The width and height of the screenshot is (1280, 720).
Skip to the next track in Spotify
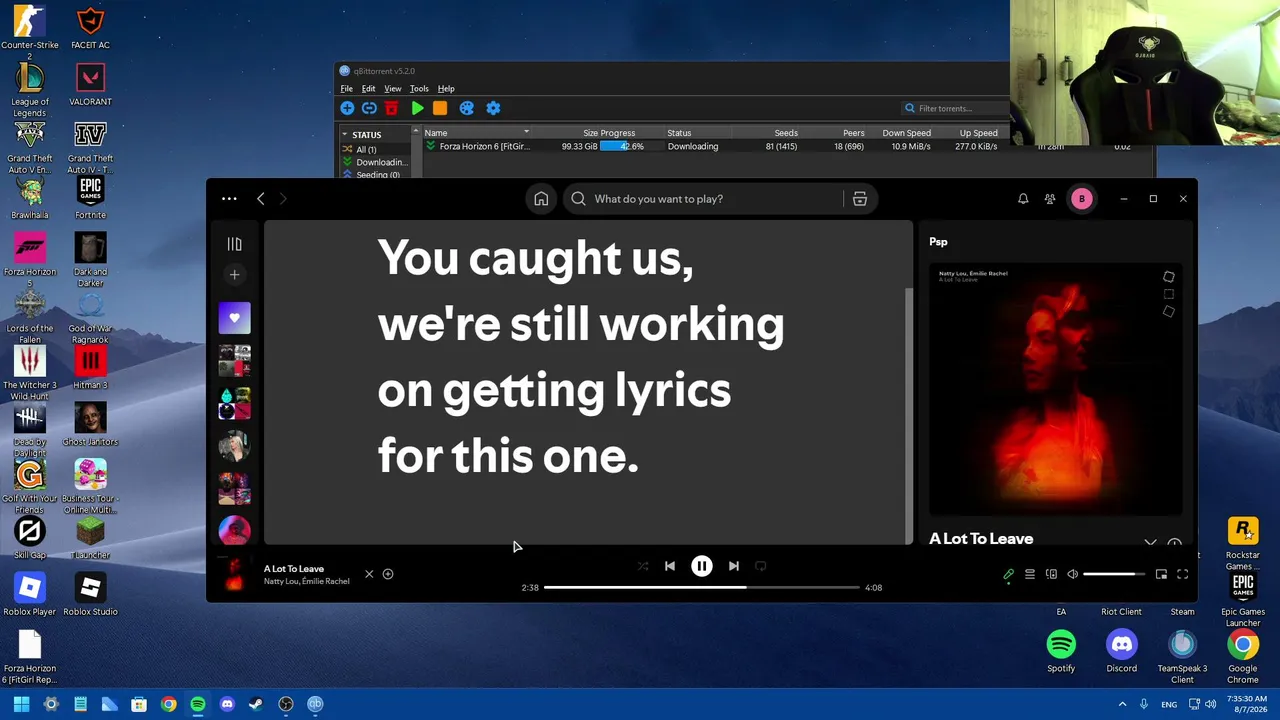pyautogui.click(x=734, y=566)
